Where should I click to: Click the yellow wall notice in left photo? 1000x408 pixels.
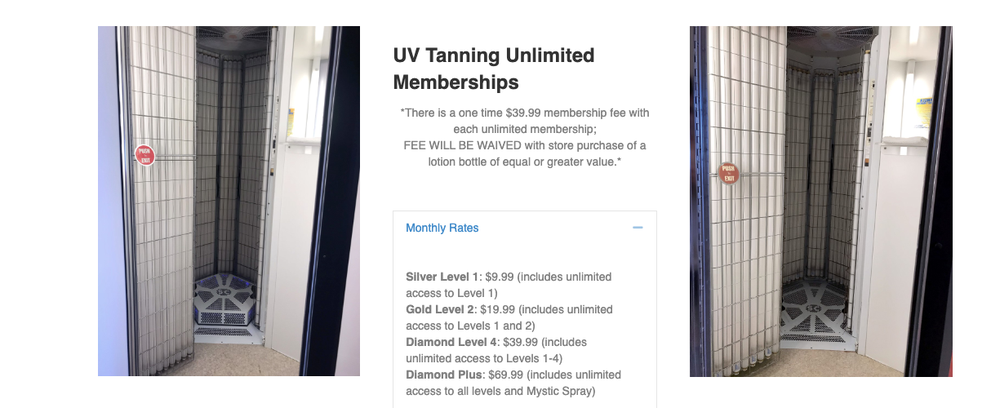click(290, 120)
